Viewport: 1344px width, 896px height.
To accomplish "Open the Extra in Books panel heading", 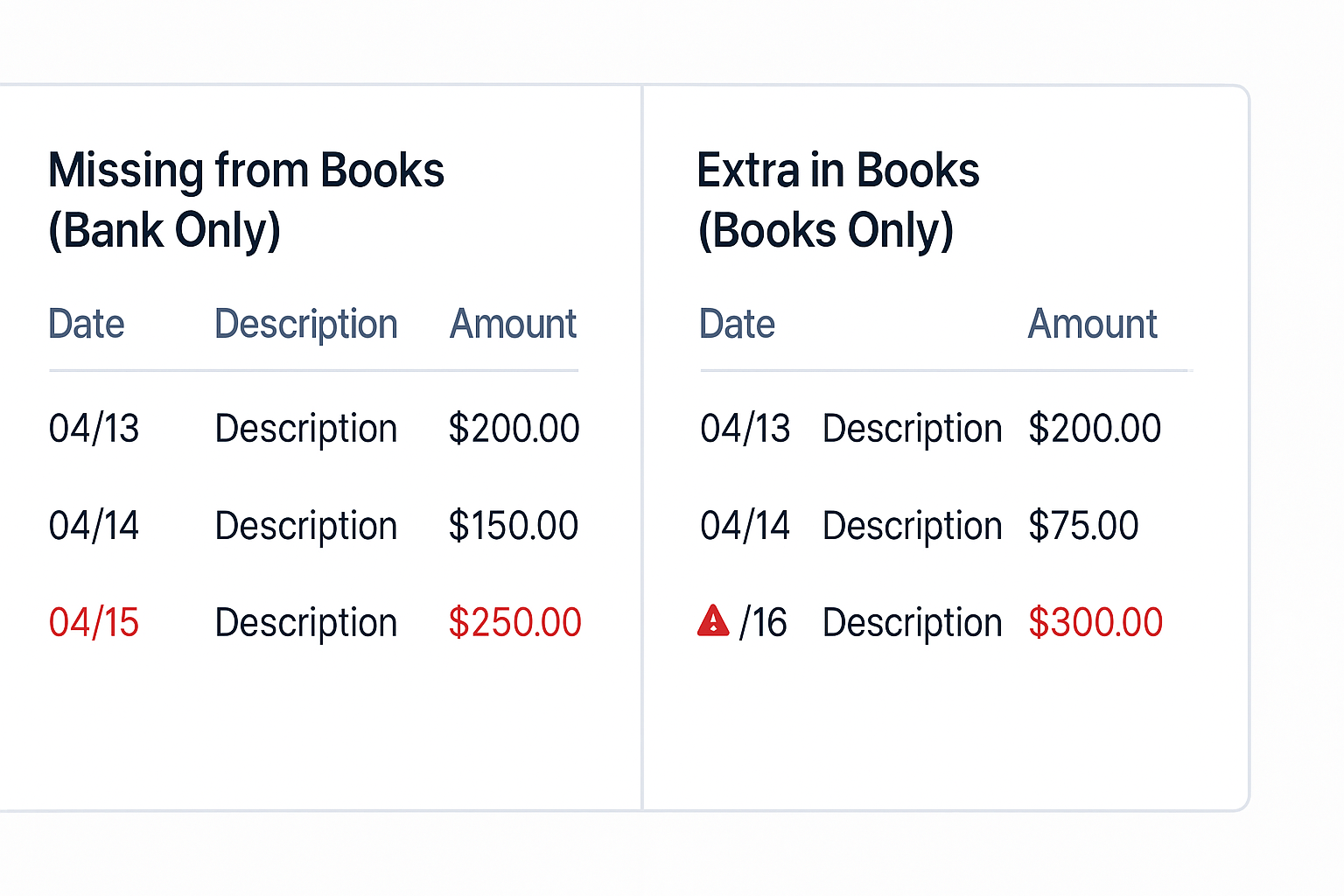I will 837,199.
